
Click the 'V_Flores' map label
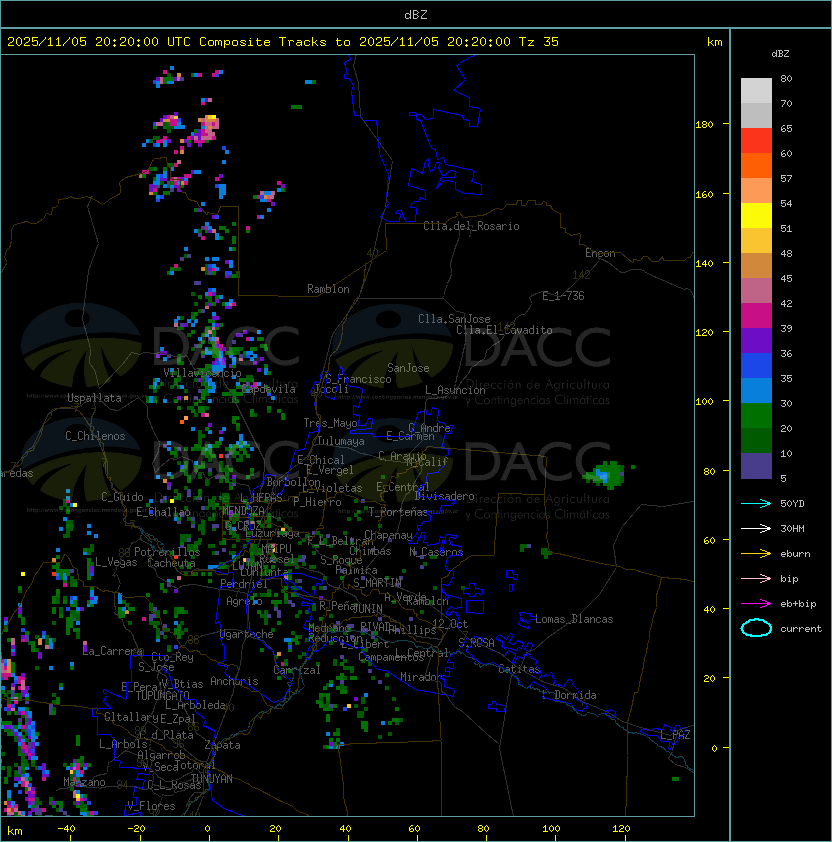(x=151, y=806)
